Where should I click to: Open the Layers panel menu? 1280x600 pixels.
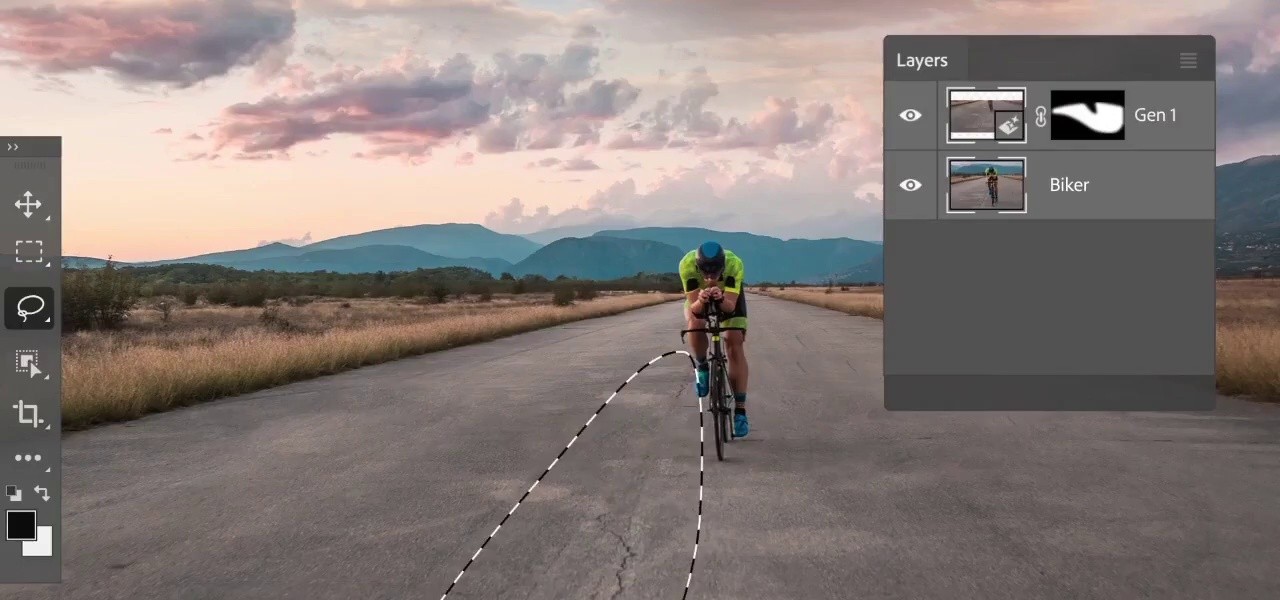coord(1188,61)
